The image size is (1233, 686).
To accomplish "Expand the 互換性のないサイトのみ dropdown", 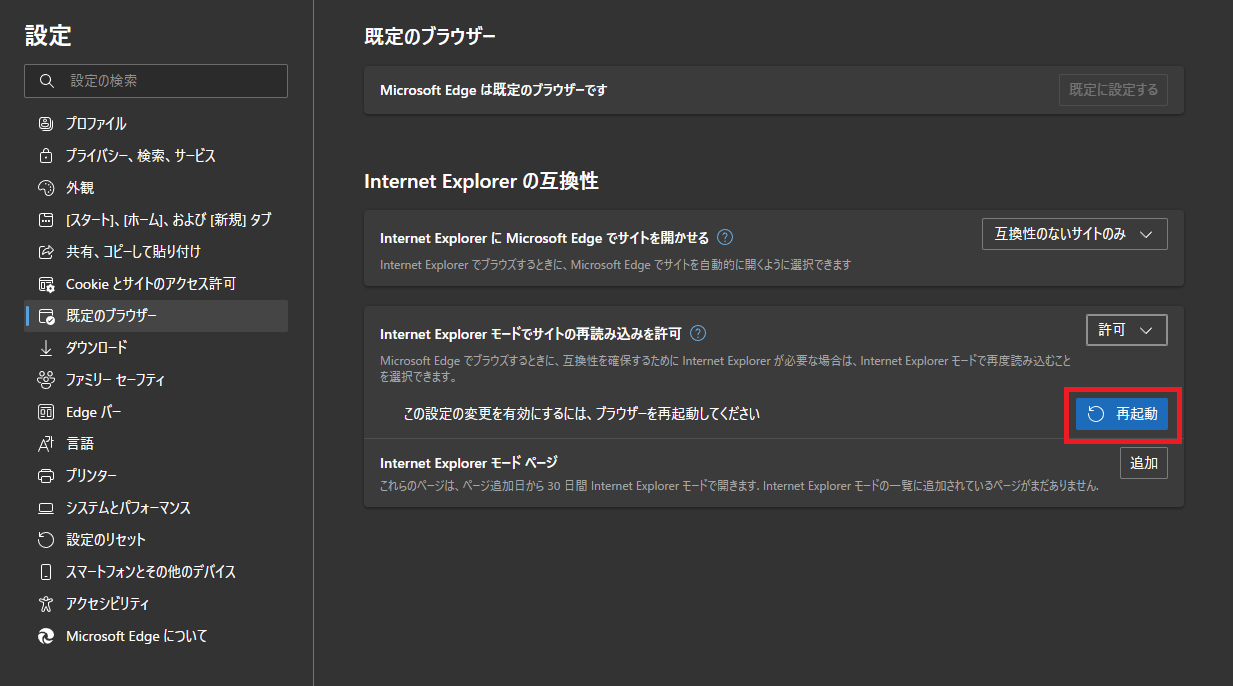I will click(1075, 234).
